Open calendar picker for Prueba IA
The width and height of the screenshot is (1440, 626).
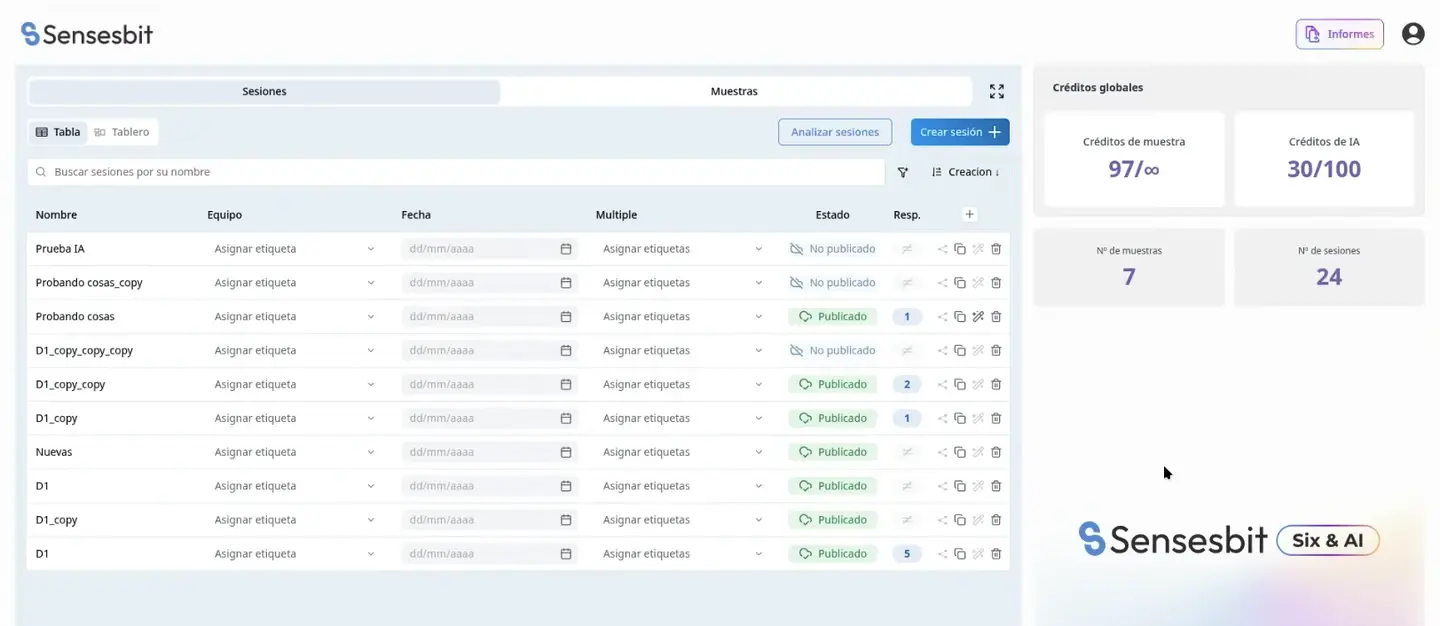(x=566, y=249)
